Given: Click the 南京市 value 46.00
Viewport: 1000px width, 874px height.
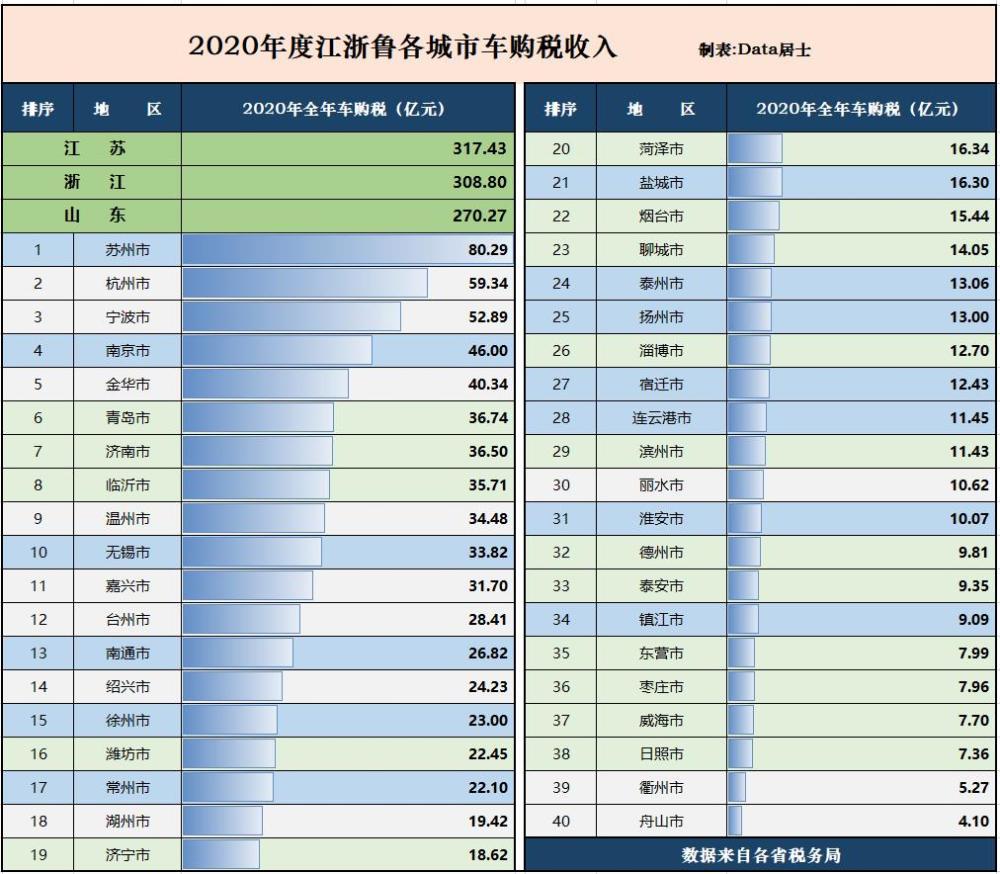Looking at the screenshot, I should (488, 350).
